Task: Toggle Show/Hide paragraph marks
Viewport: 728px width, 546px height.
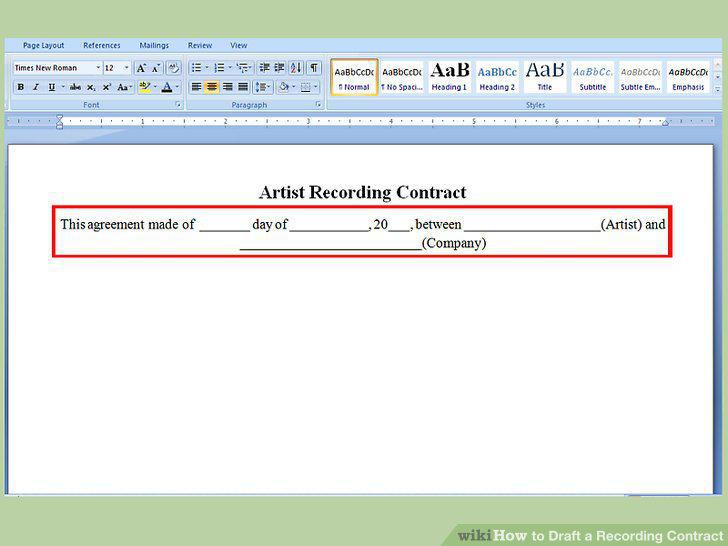Action: click(314, 68)
